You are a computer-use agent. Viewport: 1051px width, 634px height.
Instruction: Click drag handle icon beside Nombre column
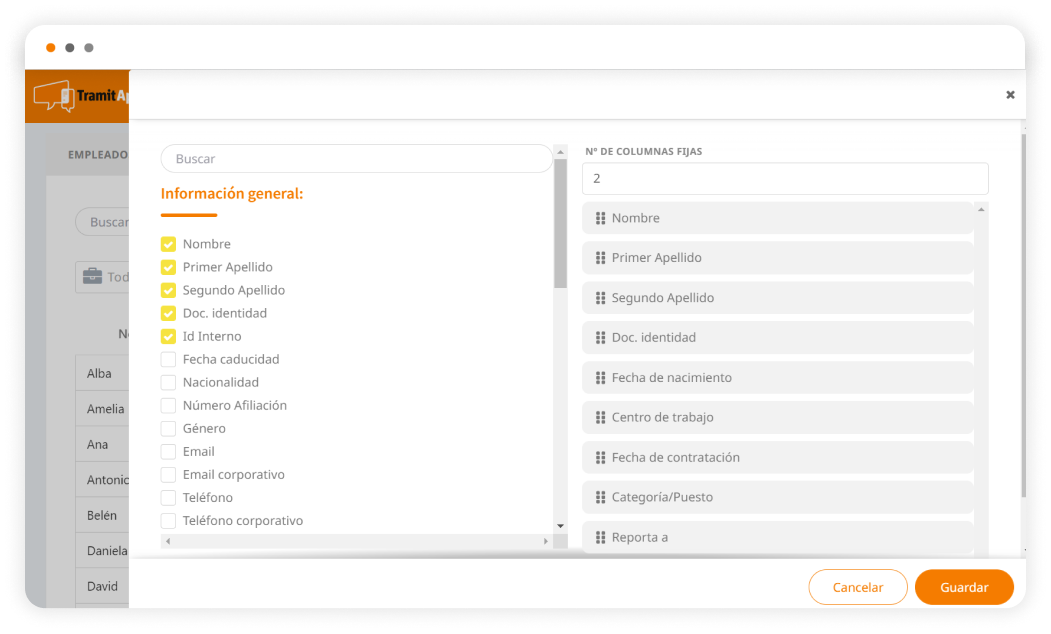(x=600, y=218)
